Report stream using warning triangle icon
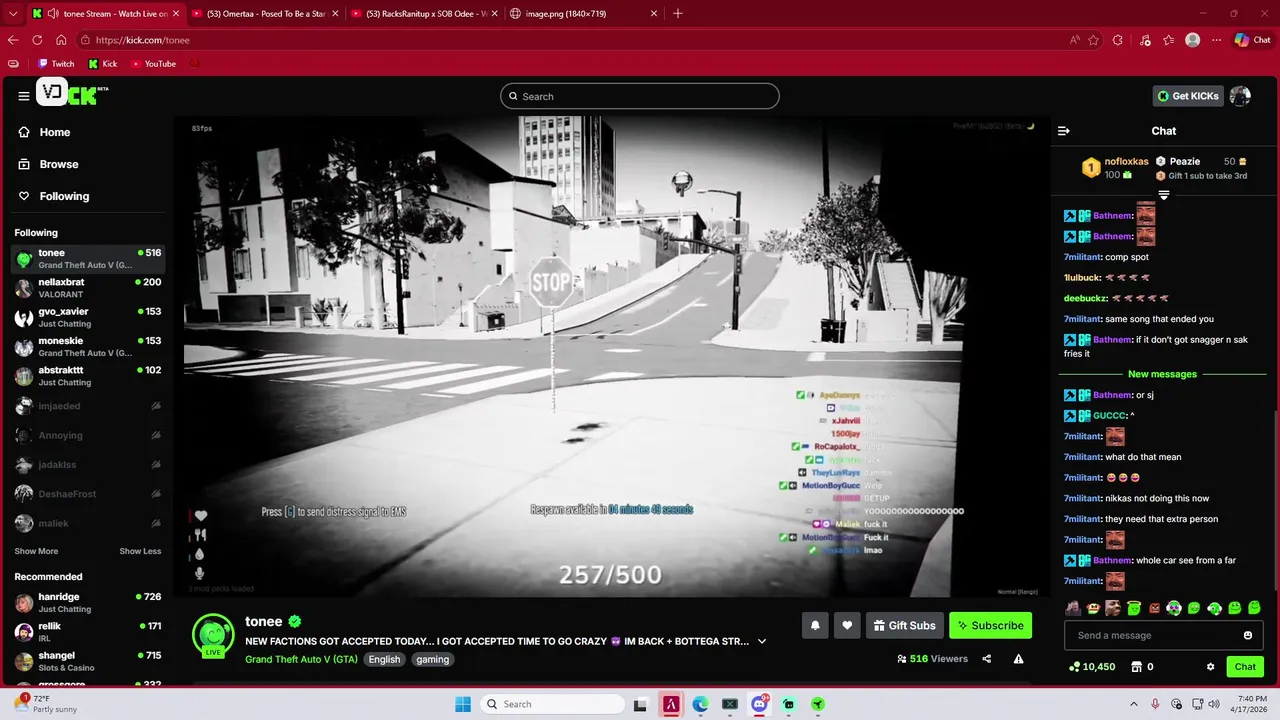1280x720 pixels. pyautogui.click(x=1018, y=659)
